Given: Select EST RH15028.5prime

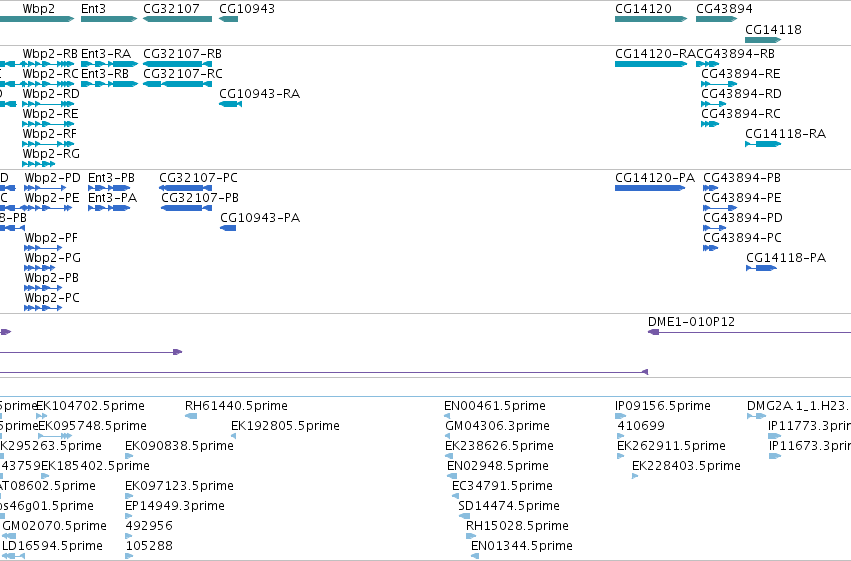Looking at the screenshot, I should pyautogui.click(x=470, y=536).
